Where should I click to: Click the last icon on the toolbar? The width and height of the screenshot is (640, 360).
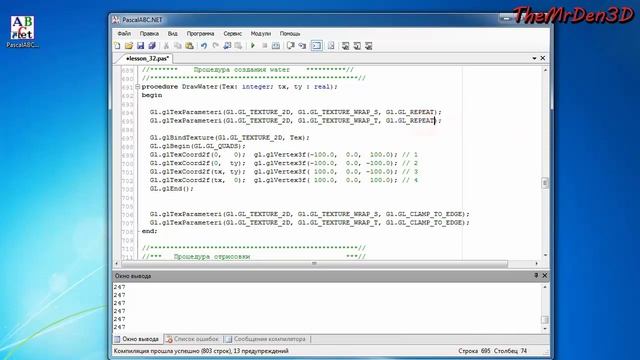369,46
